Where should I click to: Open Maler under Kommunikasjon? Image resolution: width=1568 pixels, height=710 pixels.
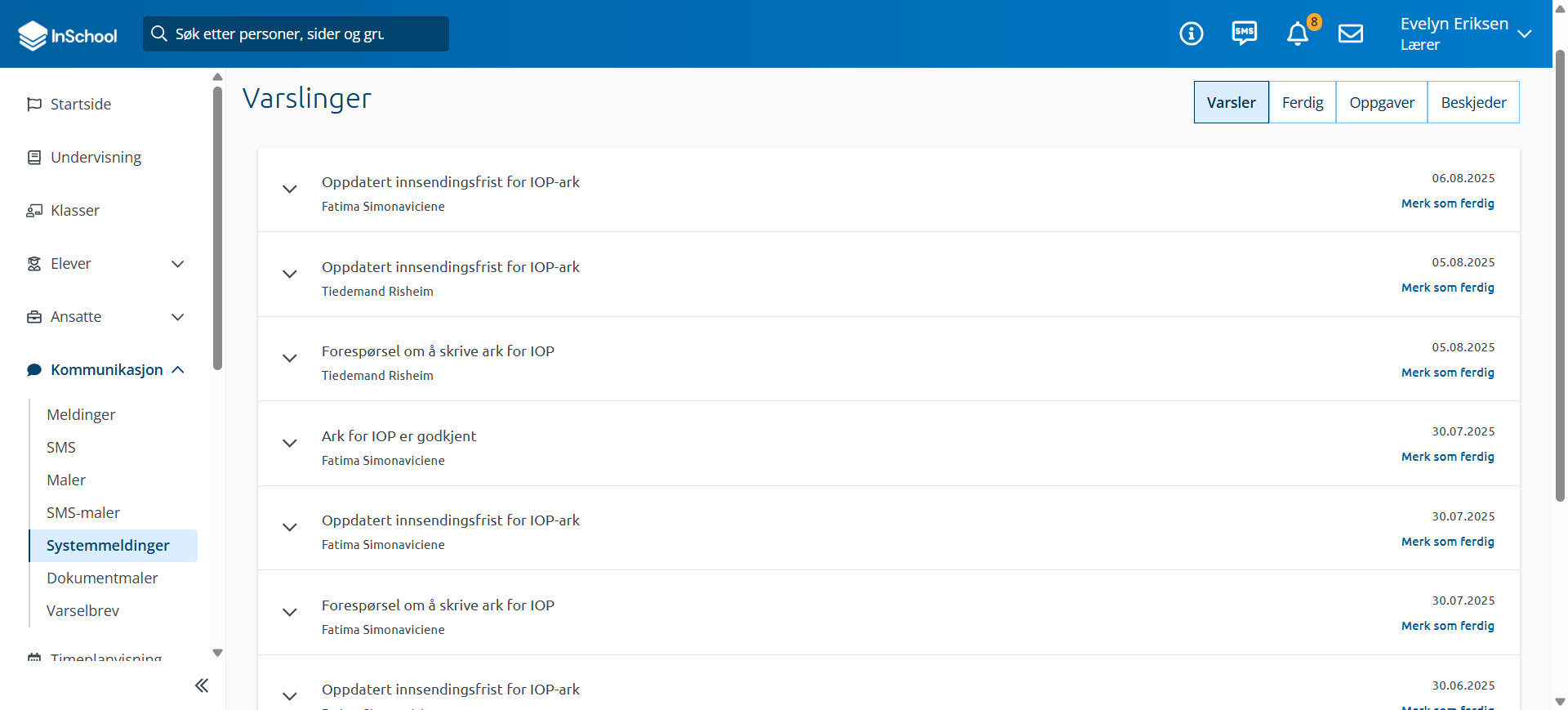[x=66, y=480]
